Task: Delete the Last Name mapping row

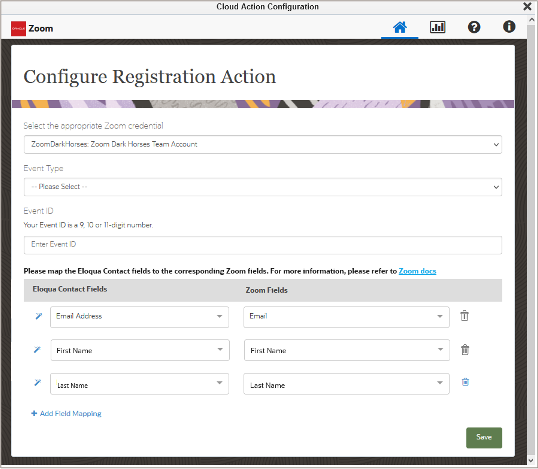Action: click(465, 382)
